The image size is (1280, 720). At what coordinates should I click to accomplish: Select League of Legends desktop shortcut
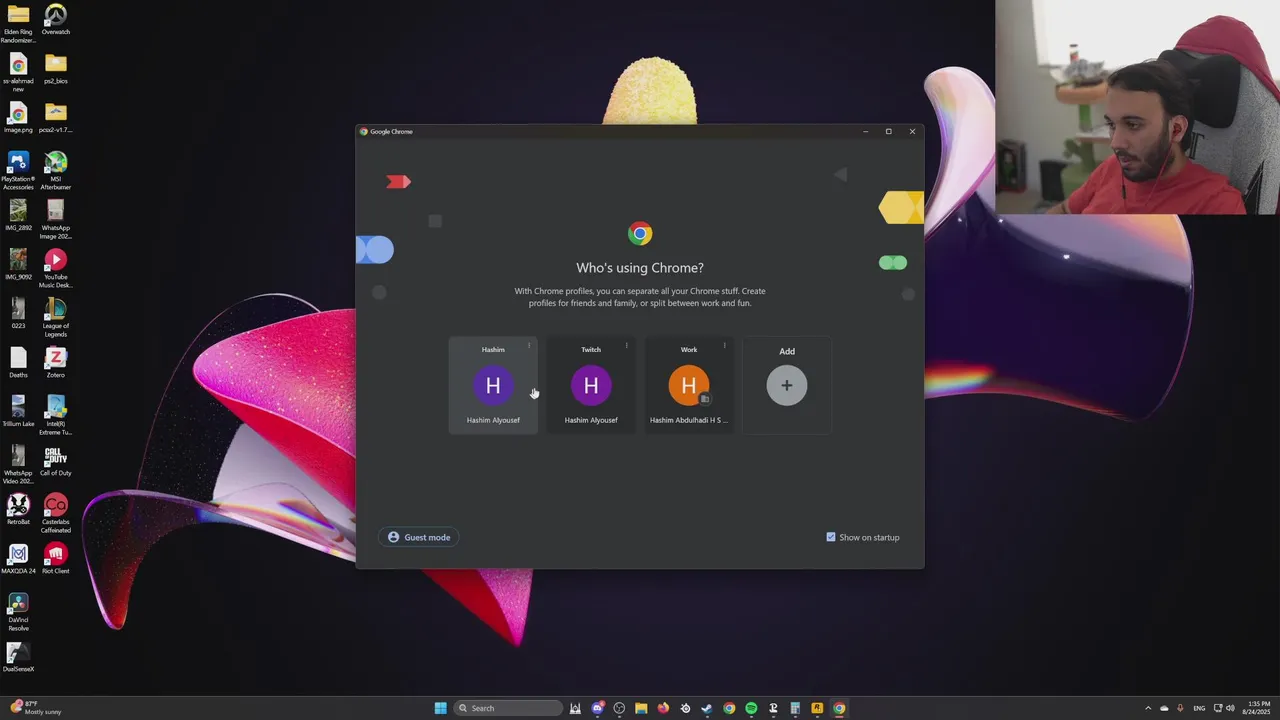56,318
